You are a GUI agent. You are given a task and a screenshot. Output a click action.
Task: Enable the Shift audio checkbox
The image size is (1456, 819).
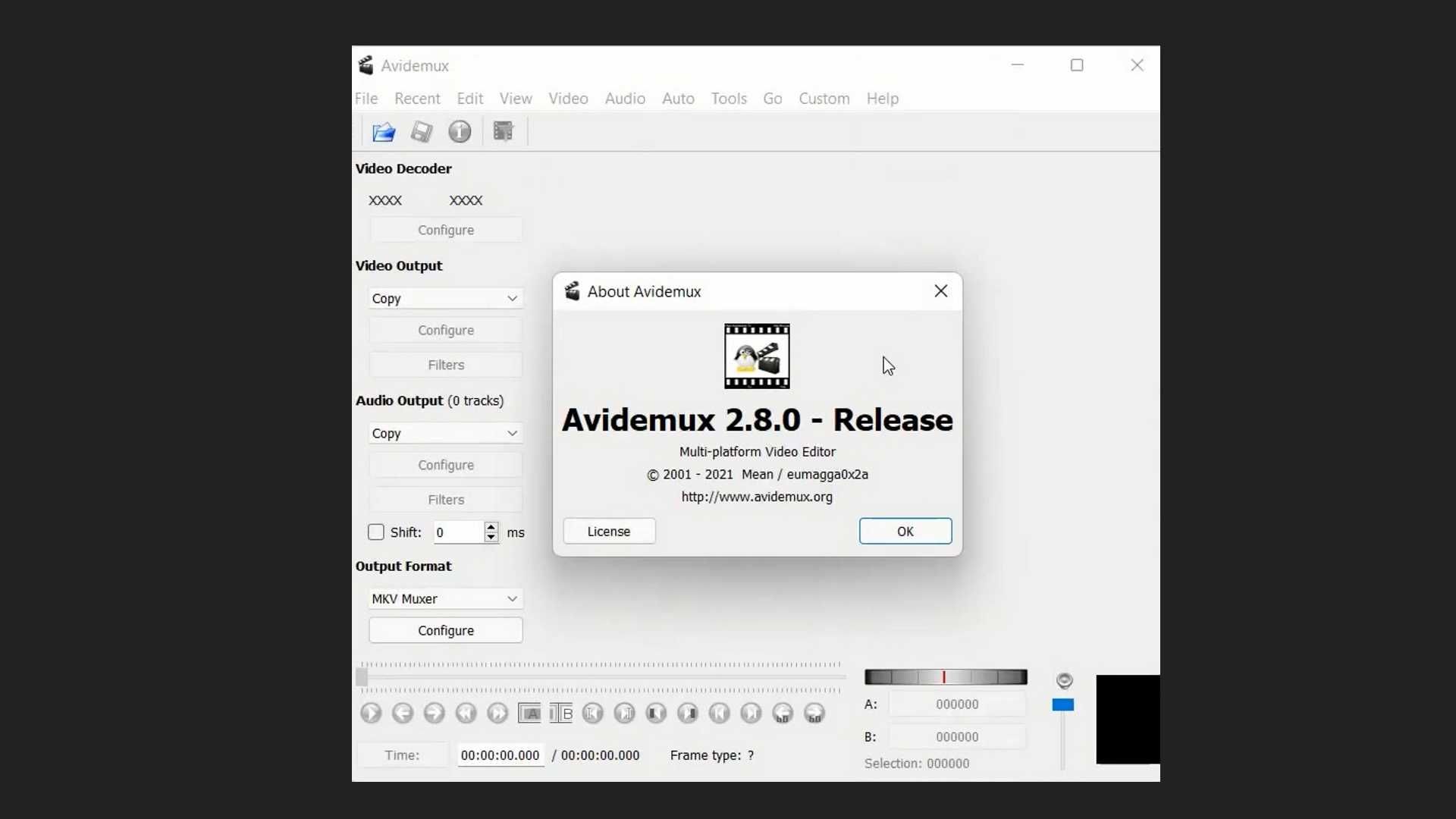[376, 532]
